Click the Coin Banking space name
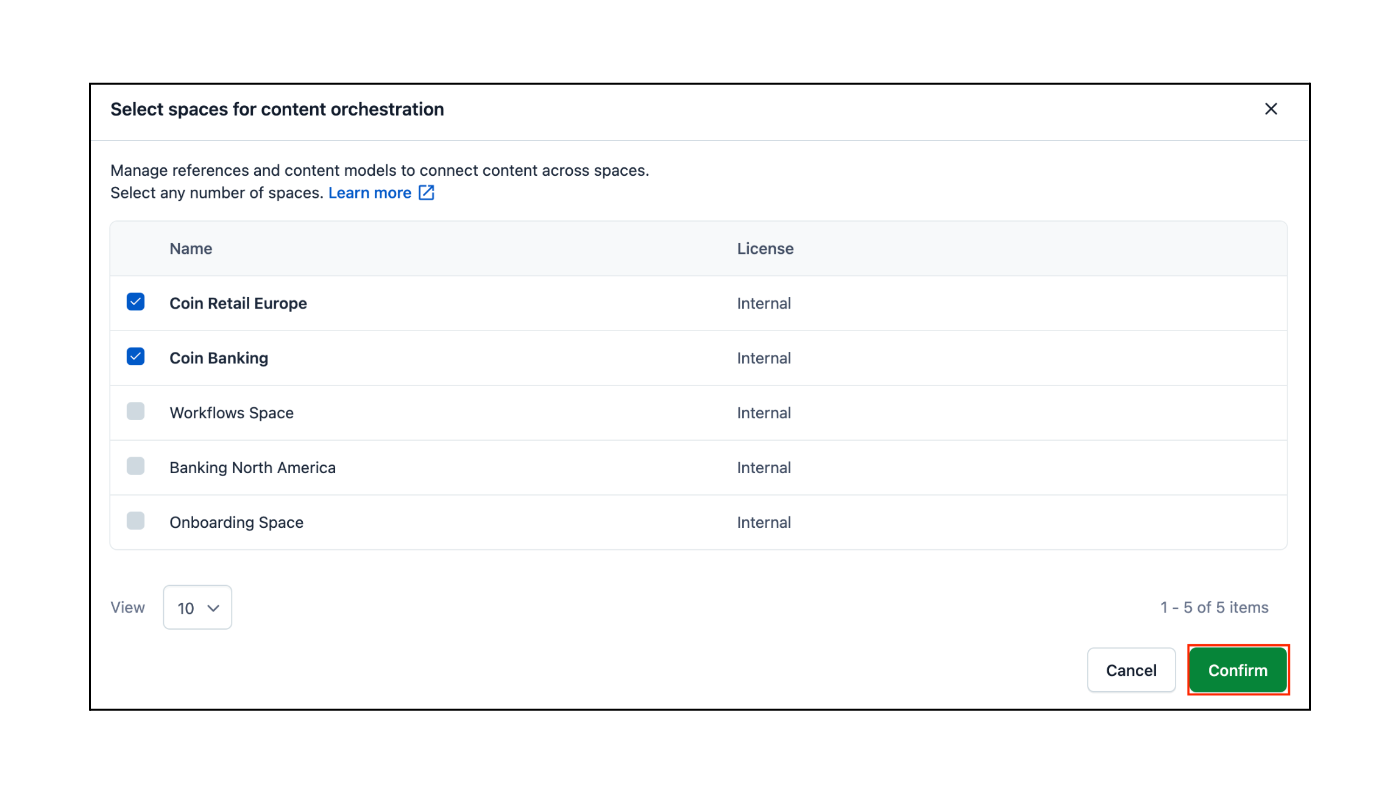Viewport: 1388px width, 802px height. click(219, 358)
